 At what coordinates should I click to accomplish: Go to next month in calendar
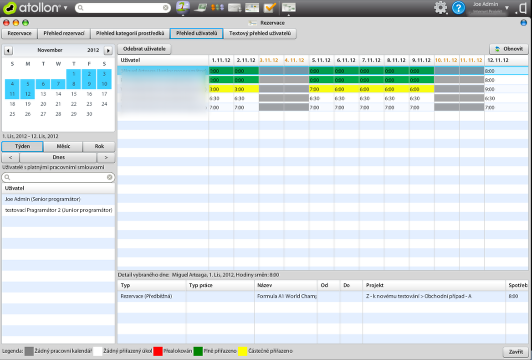[x=108, y=51]
